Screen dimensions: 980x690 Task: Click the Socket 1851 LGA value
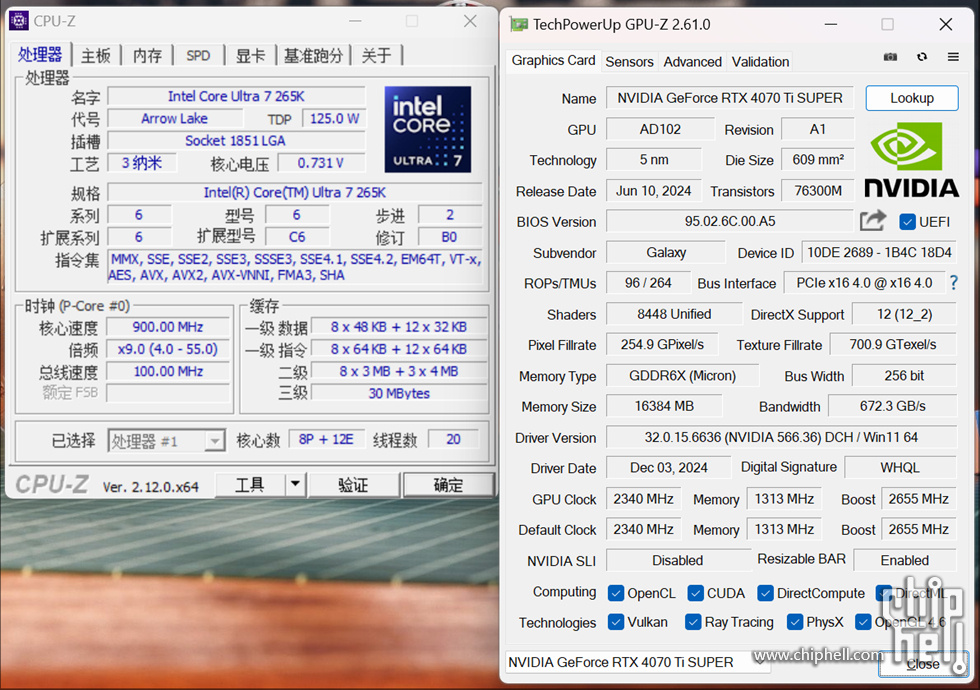click(x=236, y=141)
